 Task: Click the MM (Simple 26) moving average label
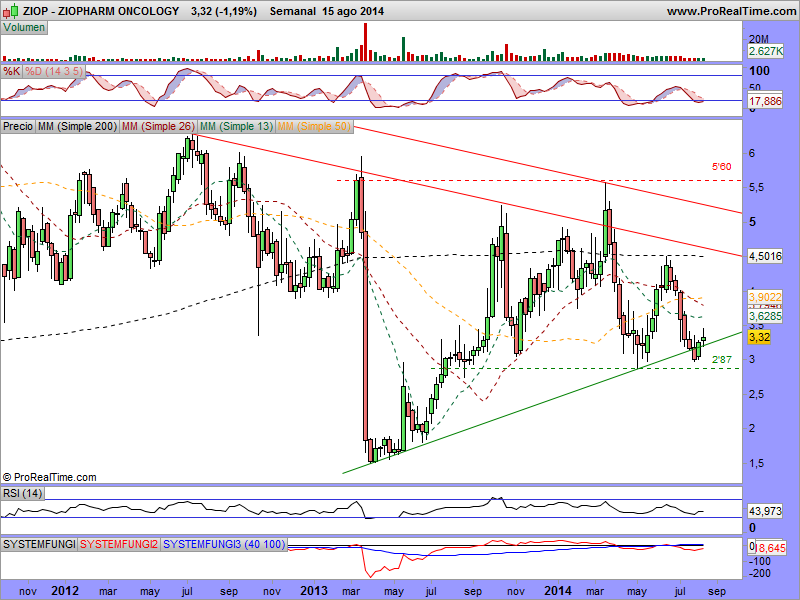pos(158,126)
